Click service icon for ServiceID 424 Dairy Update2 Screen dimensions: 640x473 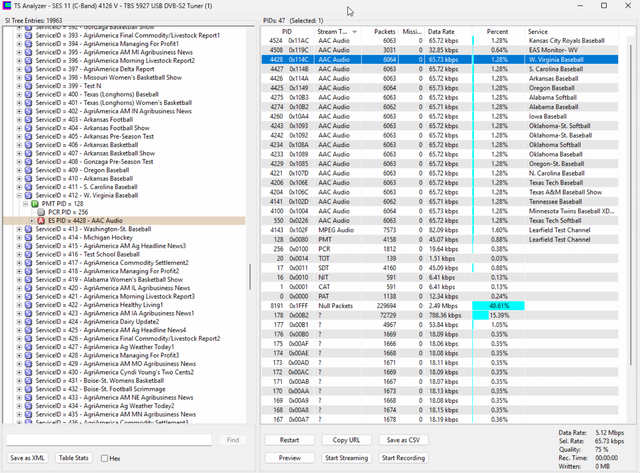point(28,322)
